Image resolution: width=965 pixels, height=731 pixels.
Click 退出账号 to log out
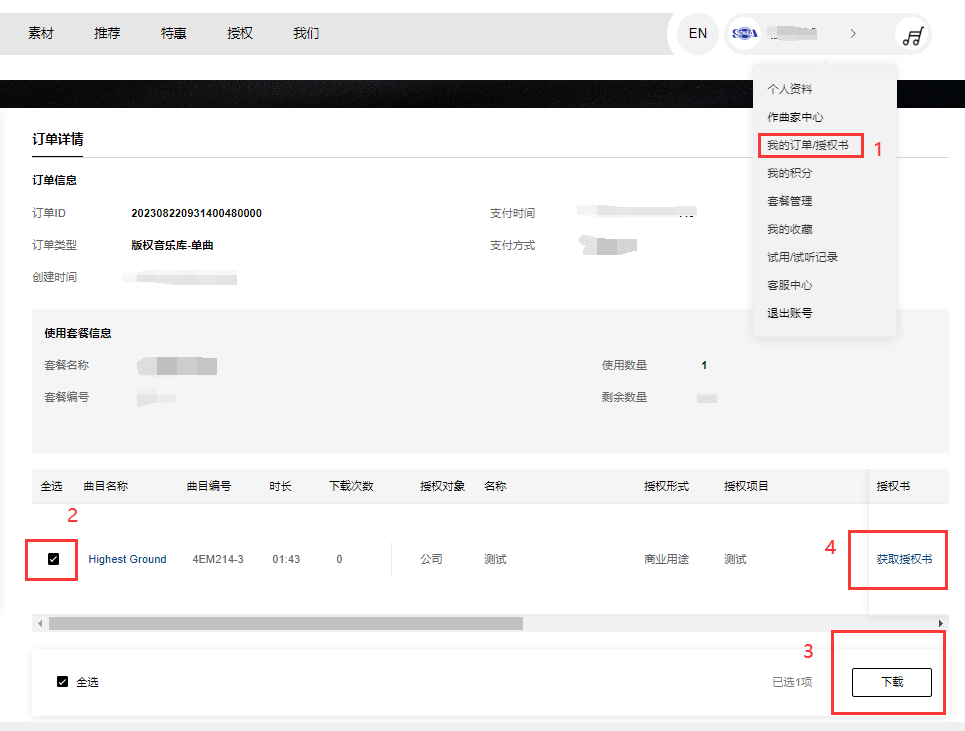click(x=789, y=313)
